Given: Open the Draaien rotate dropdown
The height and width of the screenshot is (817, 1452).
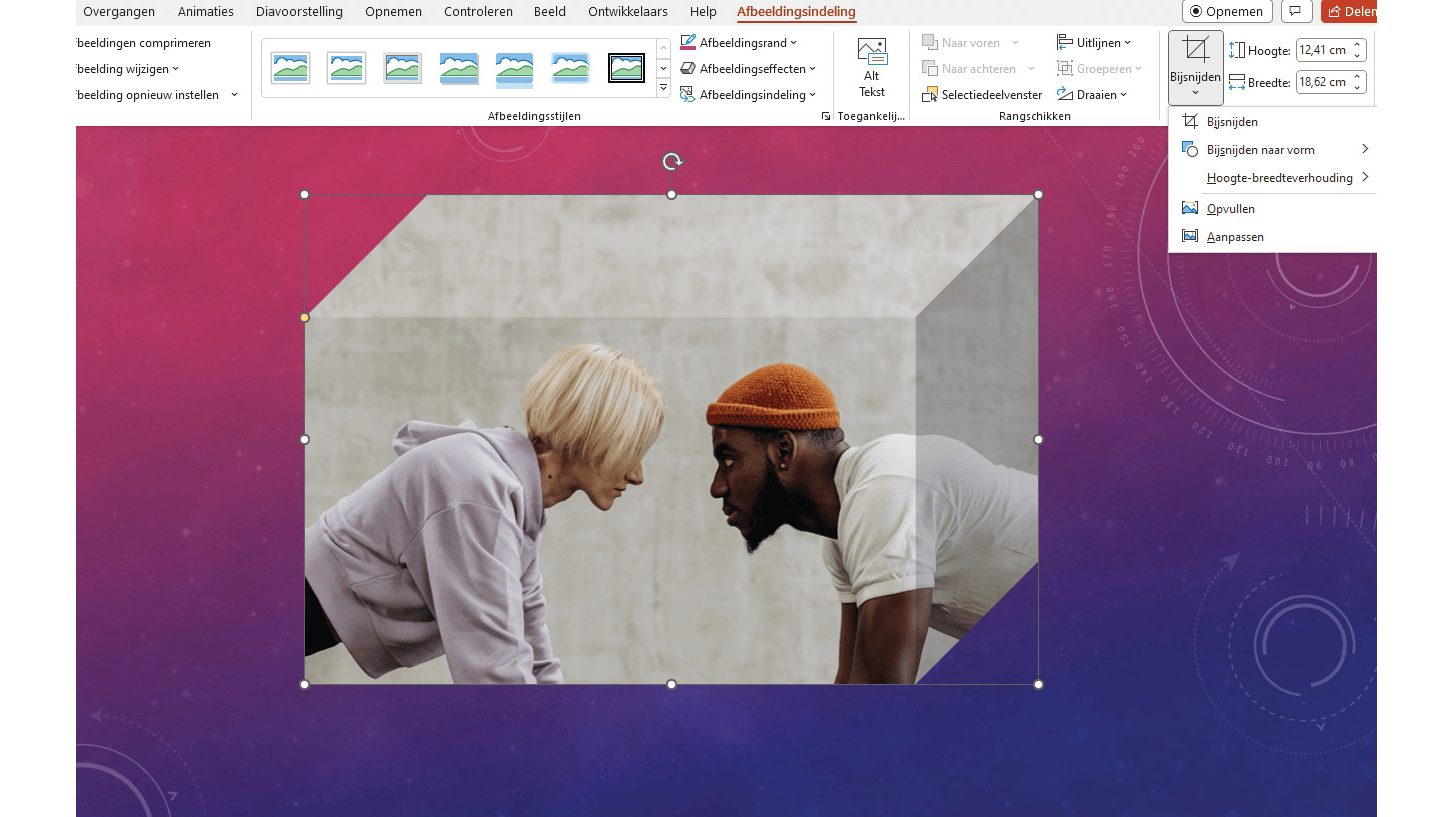Looking at the screenshot, I should pos(1092,95).
